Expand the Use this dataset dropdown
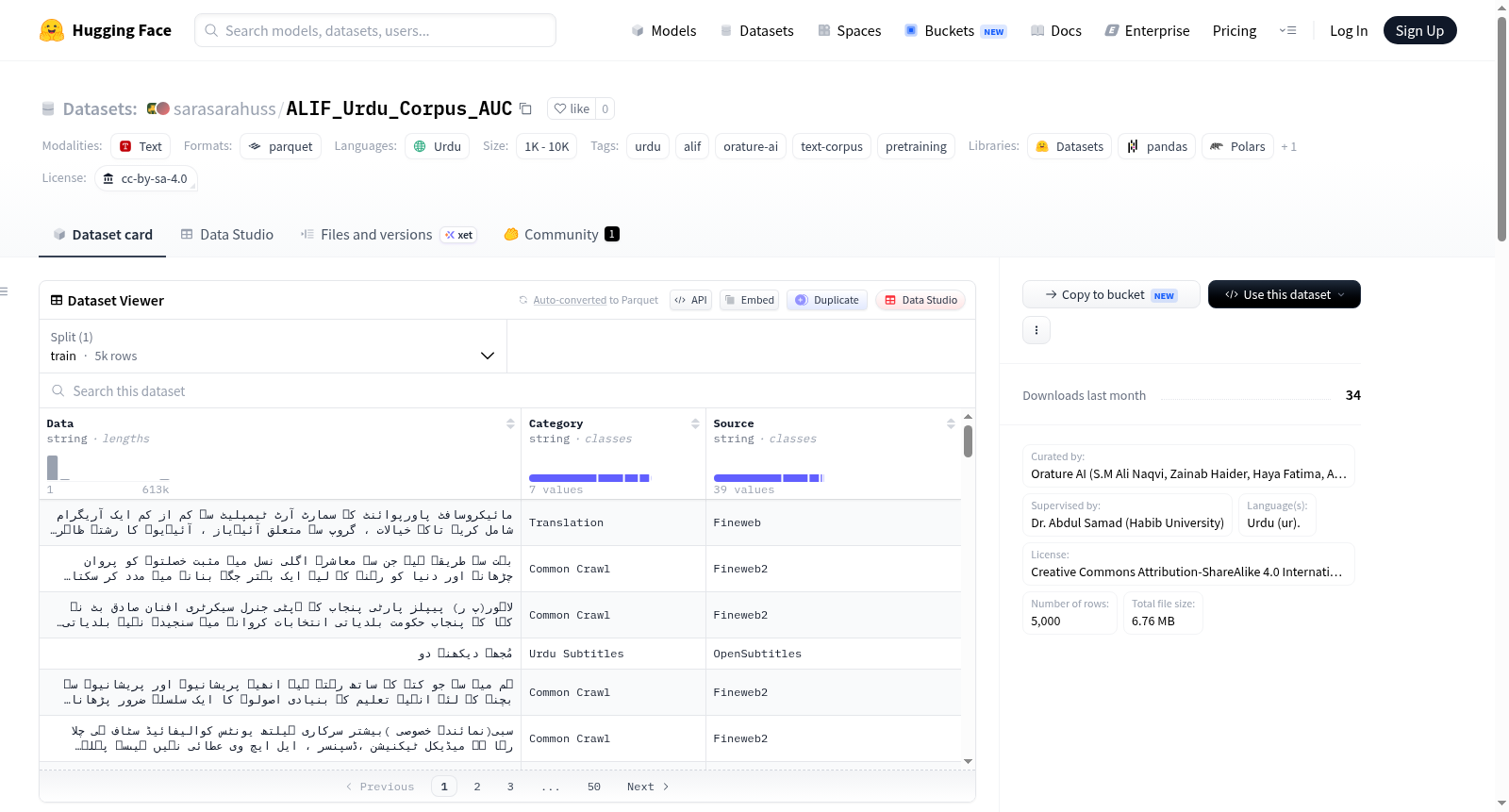The image size is (1509, 812). click(x=1285, y=294)
